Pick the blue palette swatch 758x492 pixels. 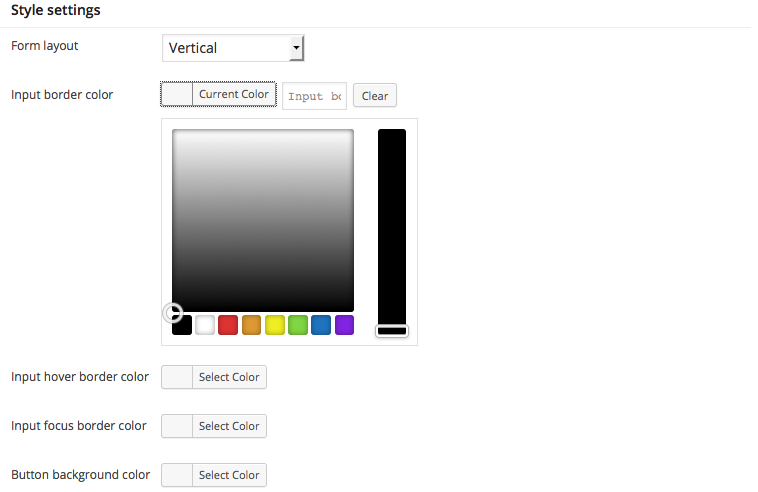321,325
